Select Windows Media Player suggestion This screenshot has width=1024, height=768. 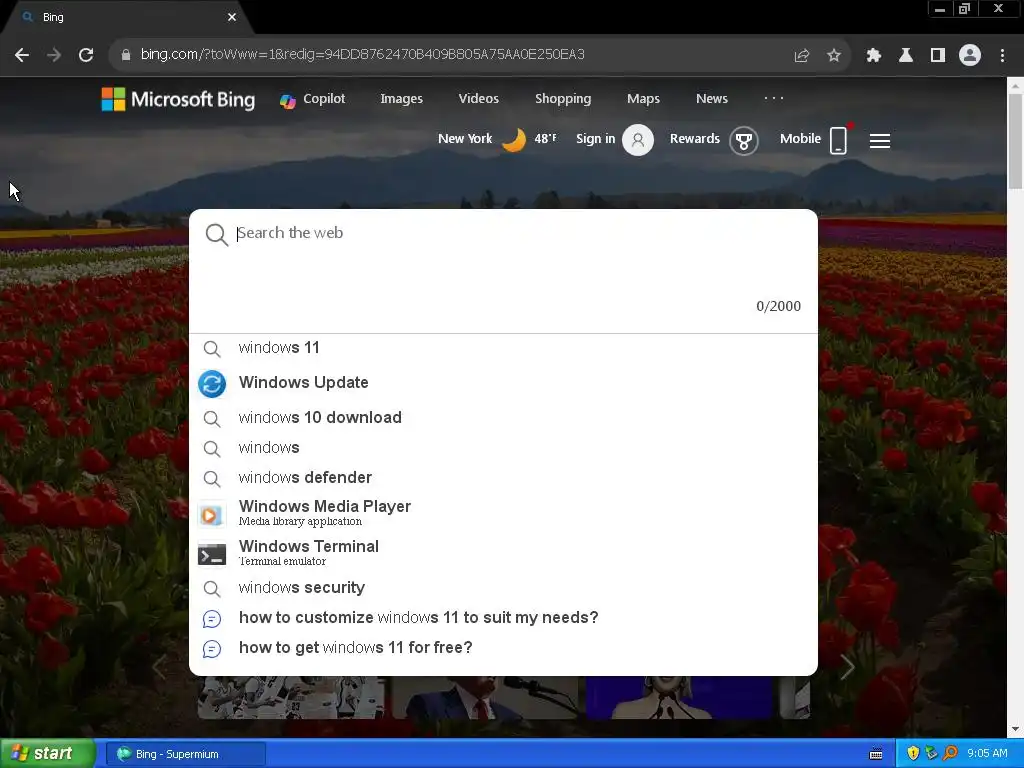(x=503, y=513)
